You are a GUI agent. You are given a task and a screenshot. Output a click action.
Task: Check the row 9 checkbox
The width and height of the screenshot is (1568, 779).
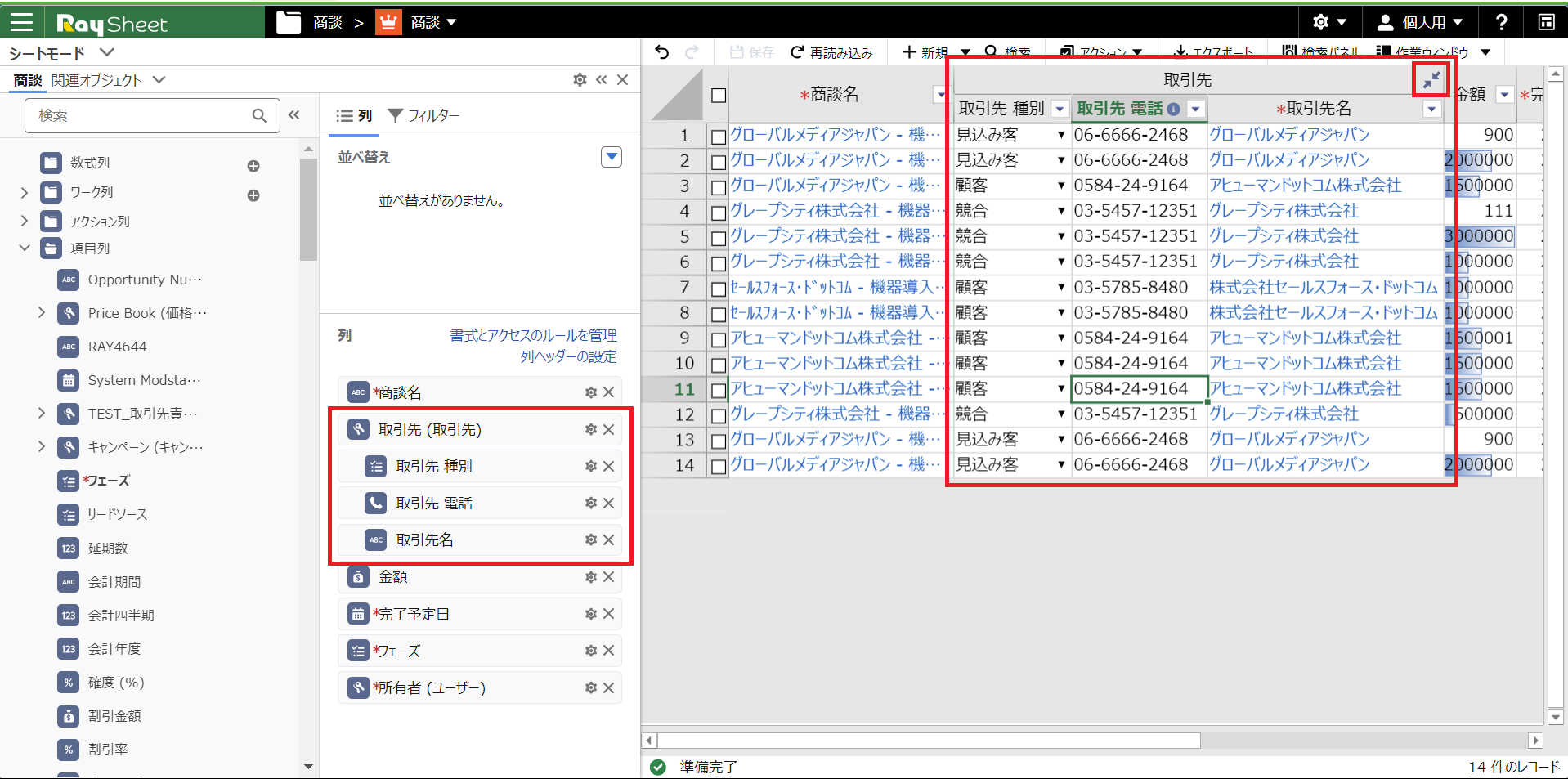(x=719, y=339)
